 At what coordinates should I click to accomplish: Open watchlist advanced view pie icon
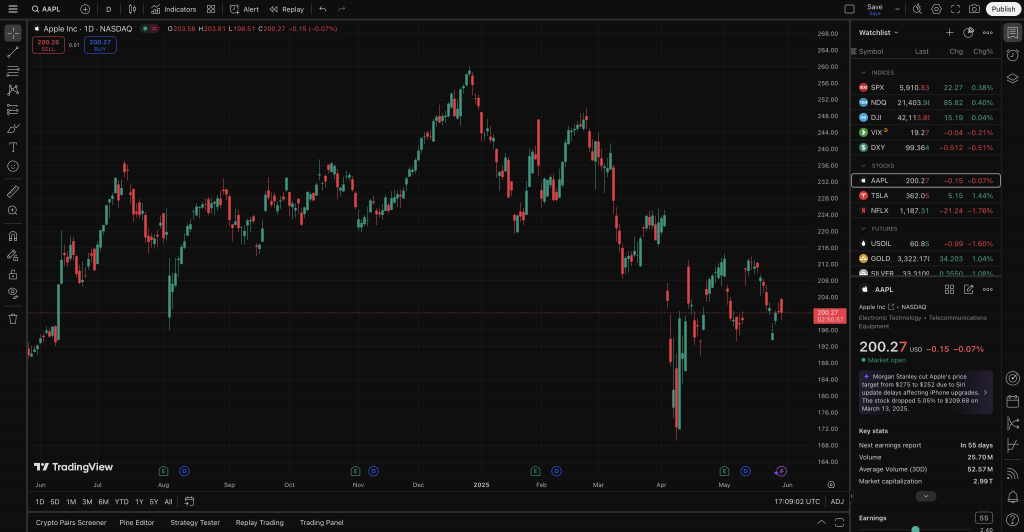[x=968, y=33]
